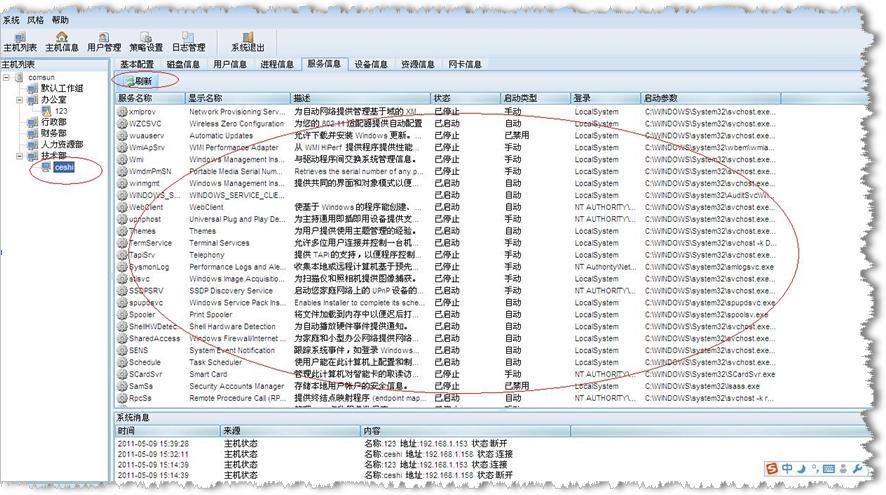
Task: Sort by the 显示名称 column header
Action: 237,98
